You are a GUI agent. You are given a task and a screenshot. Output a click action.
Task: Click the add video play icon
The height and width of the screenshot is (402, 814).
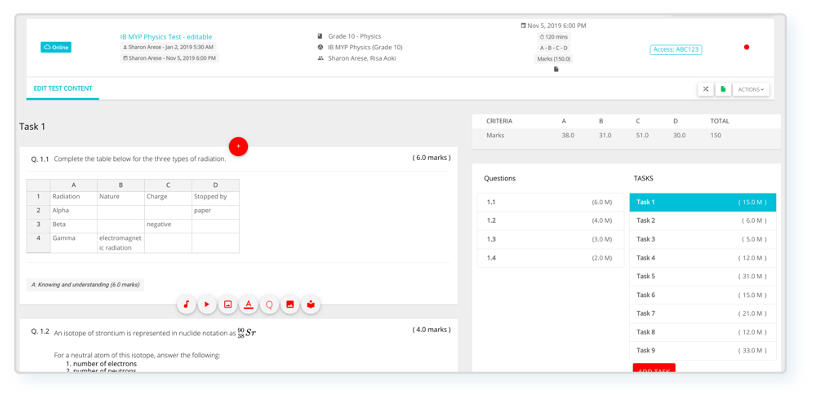pos(207,304)
